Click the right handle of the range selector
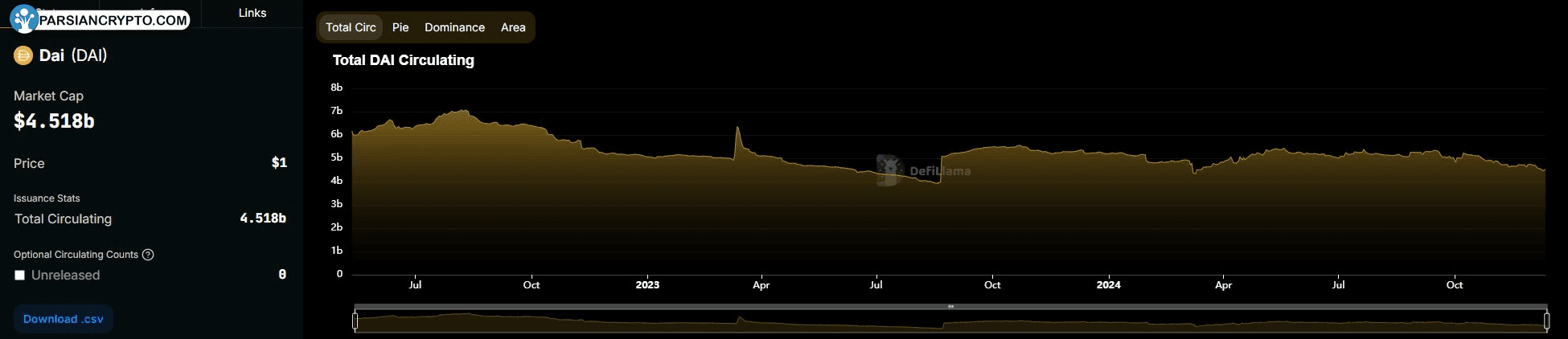 coord(1545,321)
